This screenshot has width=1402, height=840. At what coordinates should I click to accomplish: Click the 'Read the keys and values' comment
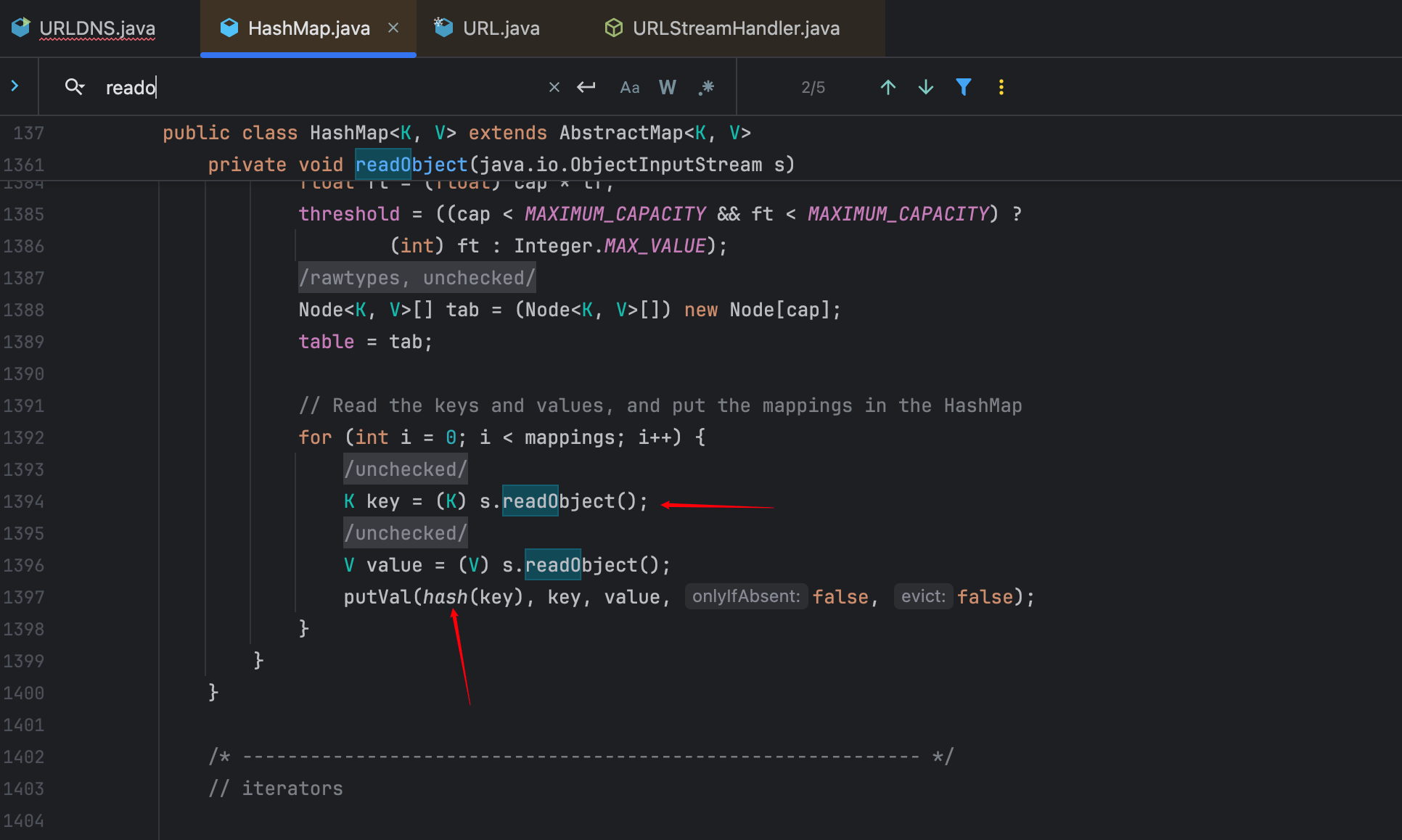660,405
